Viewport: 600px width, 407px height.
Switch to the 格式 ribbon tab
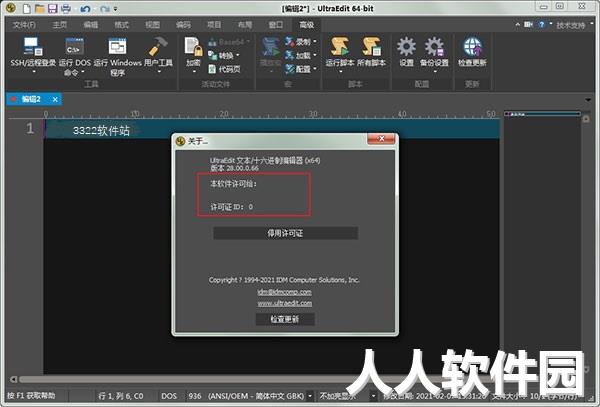coord(122,25)
